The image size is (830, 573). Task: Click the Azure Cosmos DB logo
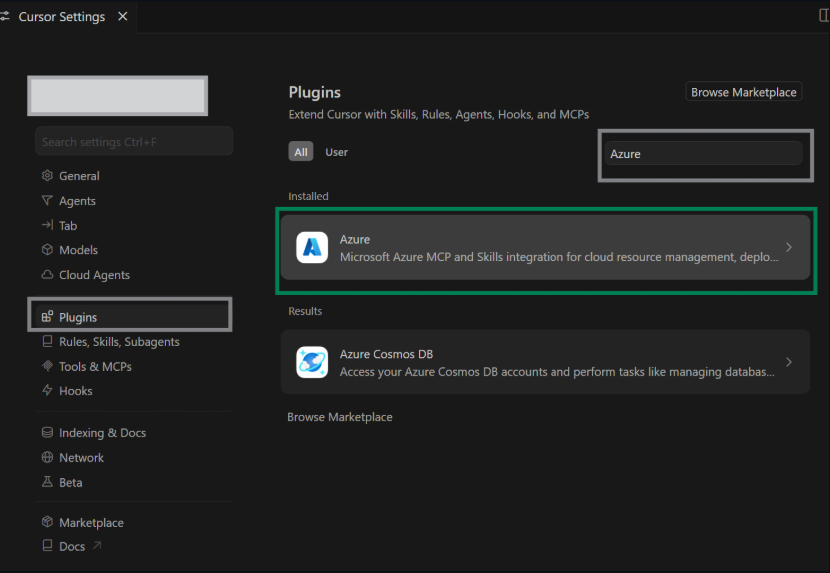click(x=312, y=362)
